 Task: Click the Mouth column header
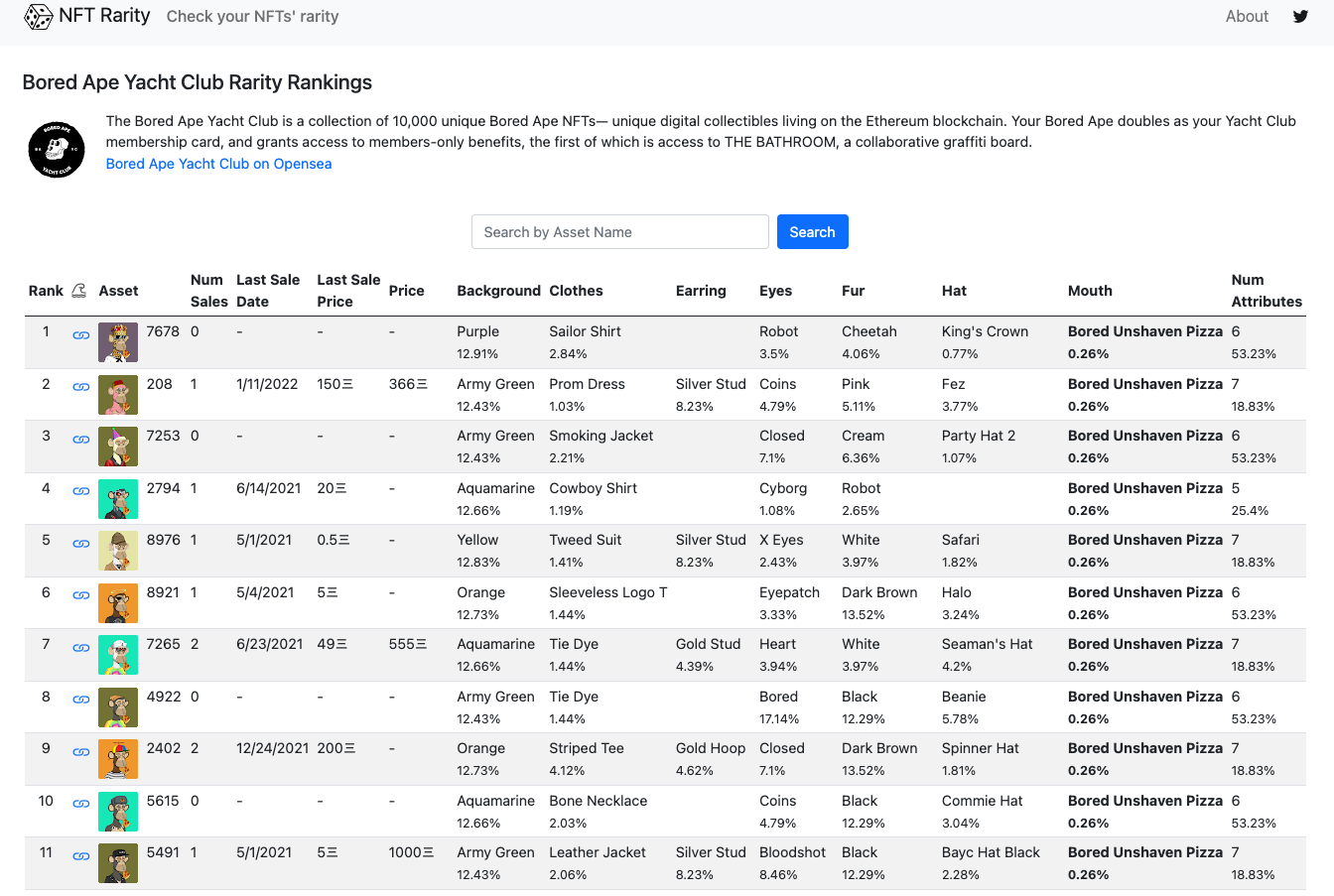[1090, 291]
